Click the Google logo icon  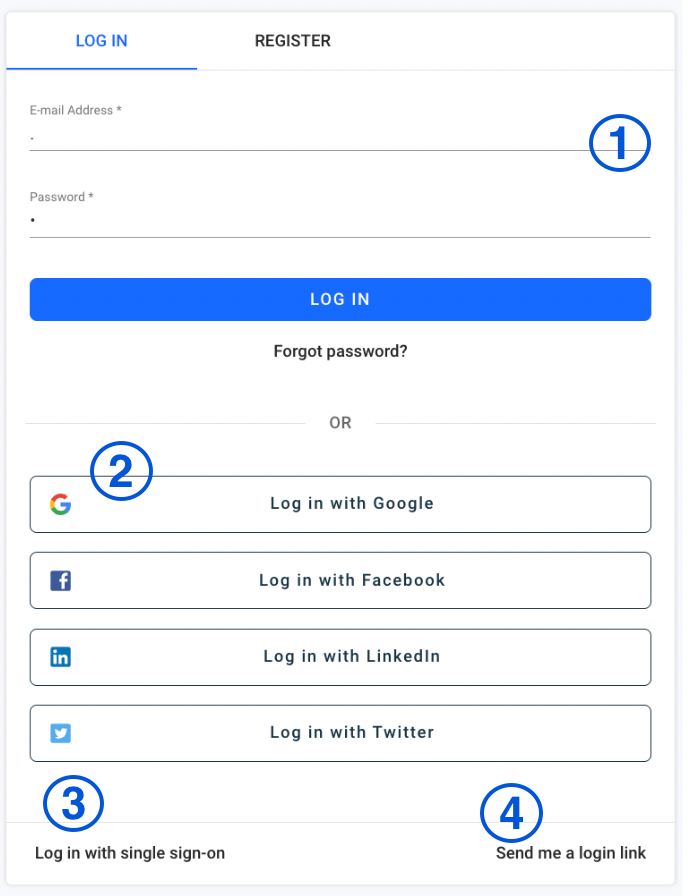(61, 504)
